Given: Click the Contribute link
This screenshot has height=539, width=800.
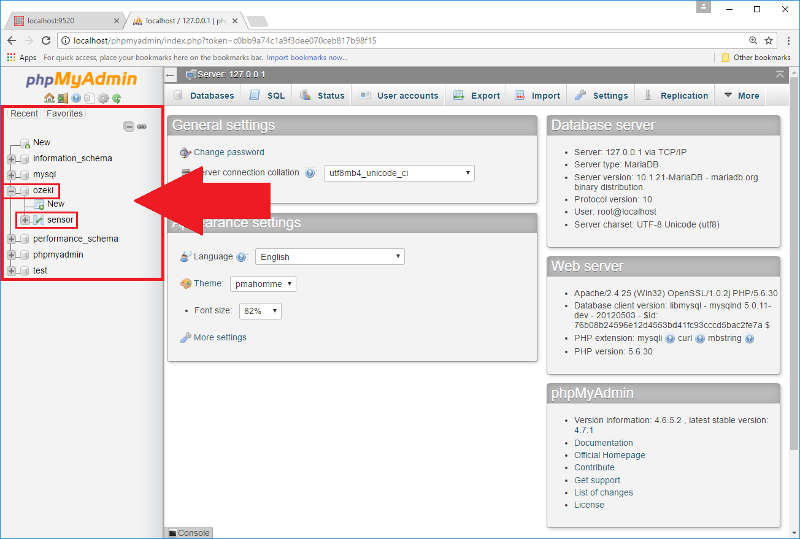Looking at the screenshot, I should pos(594,467).
